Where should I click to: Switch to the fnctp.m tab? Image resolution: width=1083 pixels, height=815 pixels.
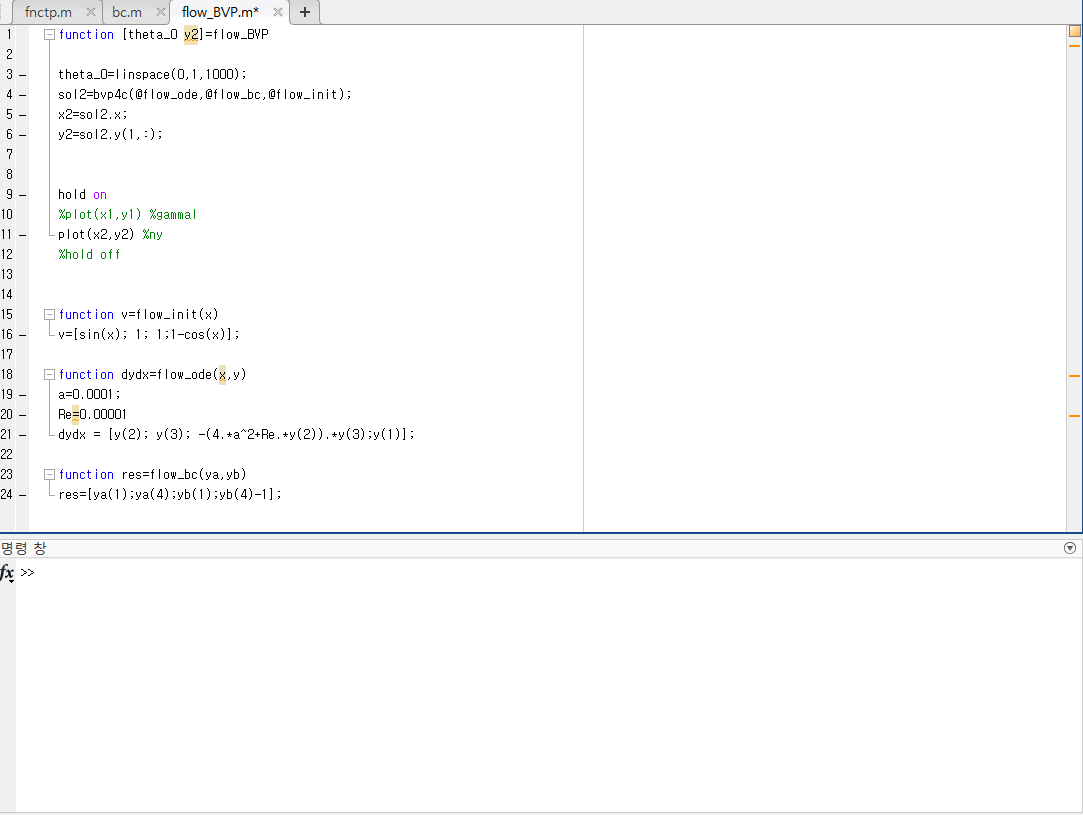48,13
